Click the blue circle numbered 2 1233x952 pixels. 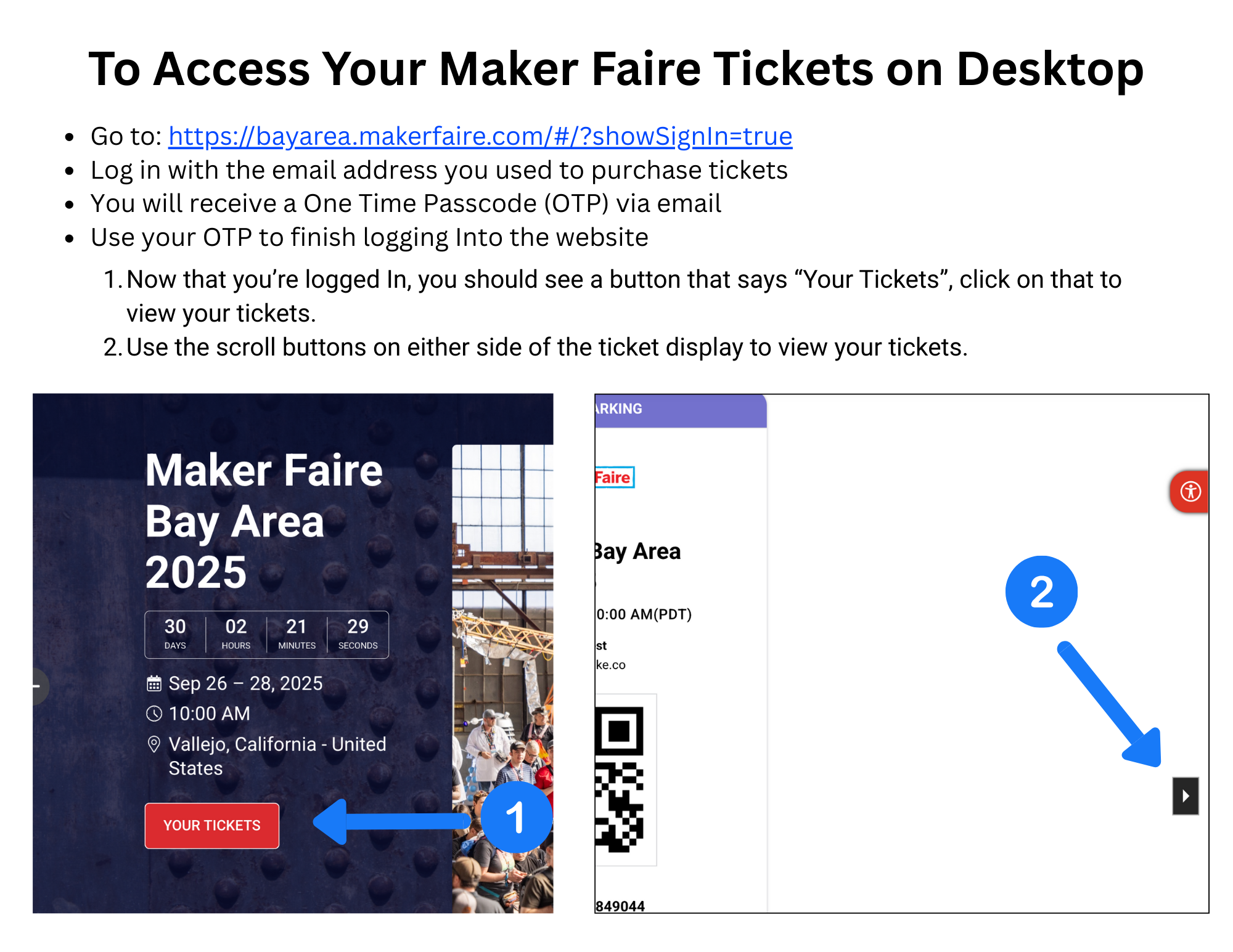click(x=1041, y=592)
